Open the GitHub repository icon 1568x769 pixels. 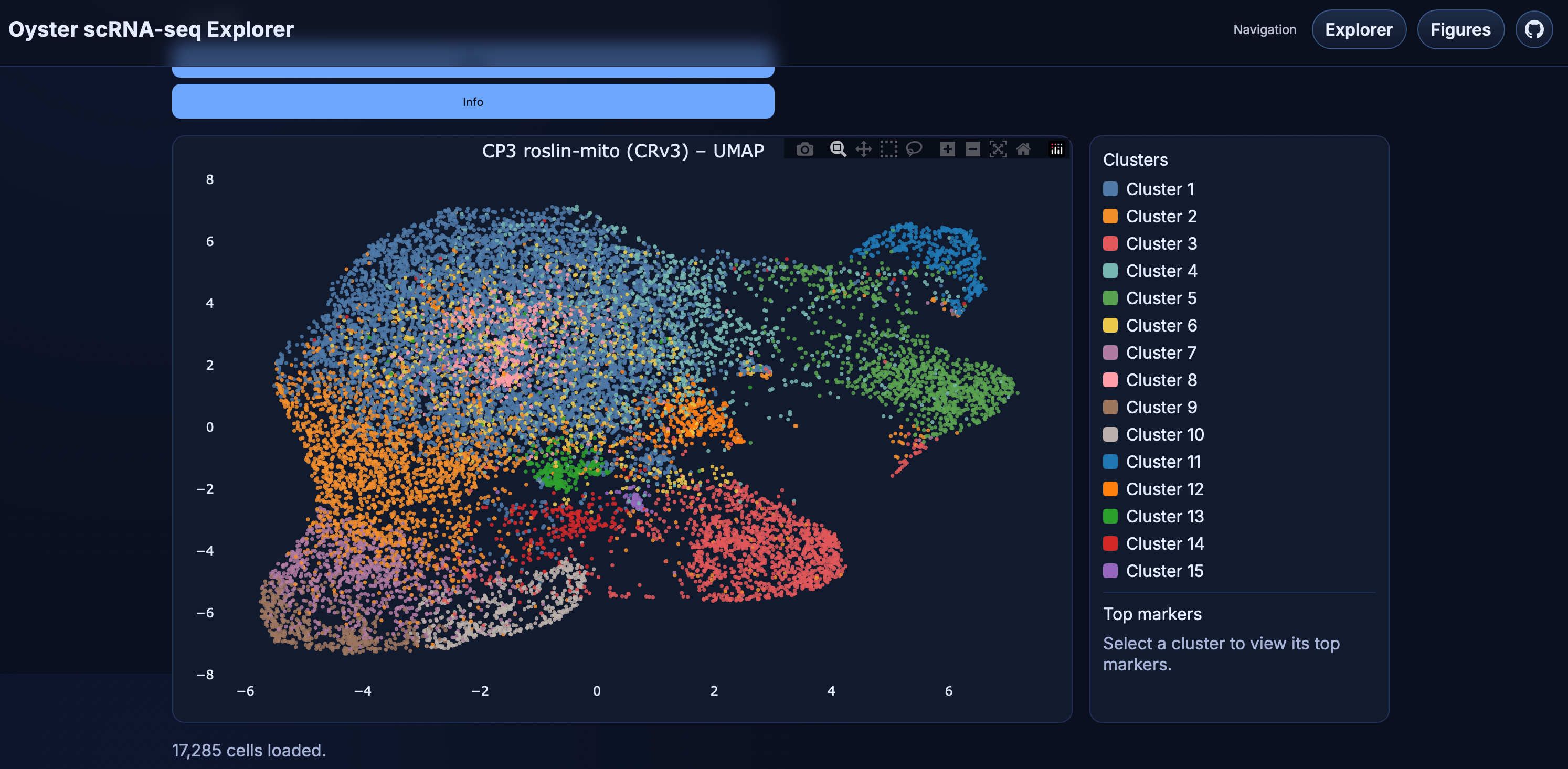click(x=1533, y=29)
